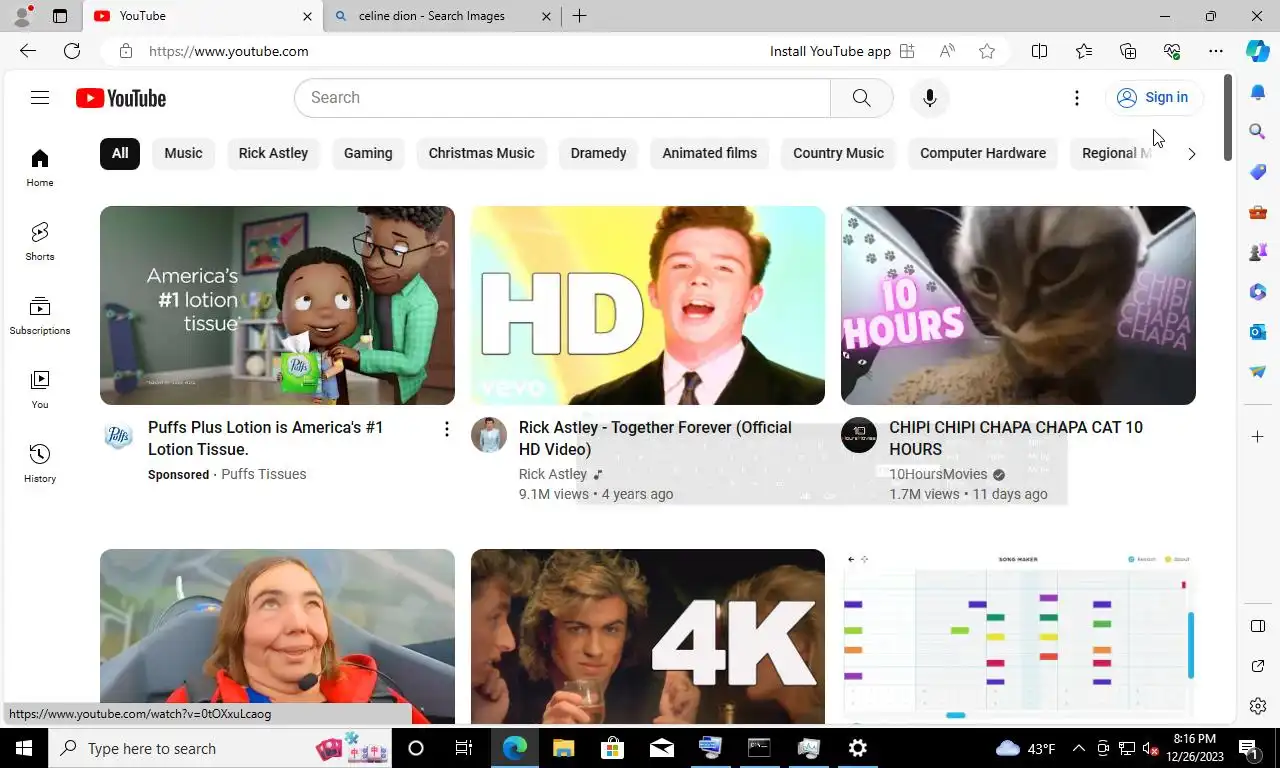Open the Puffs Plus Lotion ad thumbnail
This screenshot has height=768, width=1280.
[x=277, y=305]
